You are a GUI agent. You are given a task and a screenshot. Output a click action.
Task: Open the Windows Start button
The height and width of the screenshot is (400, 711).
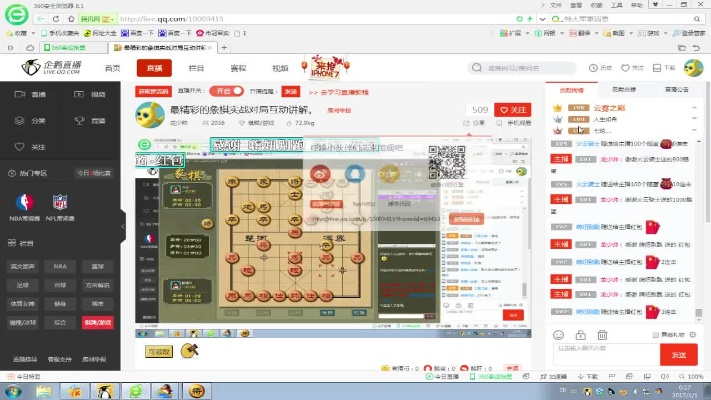point(13,391)
